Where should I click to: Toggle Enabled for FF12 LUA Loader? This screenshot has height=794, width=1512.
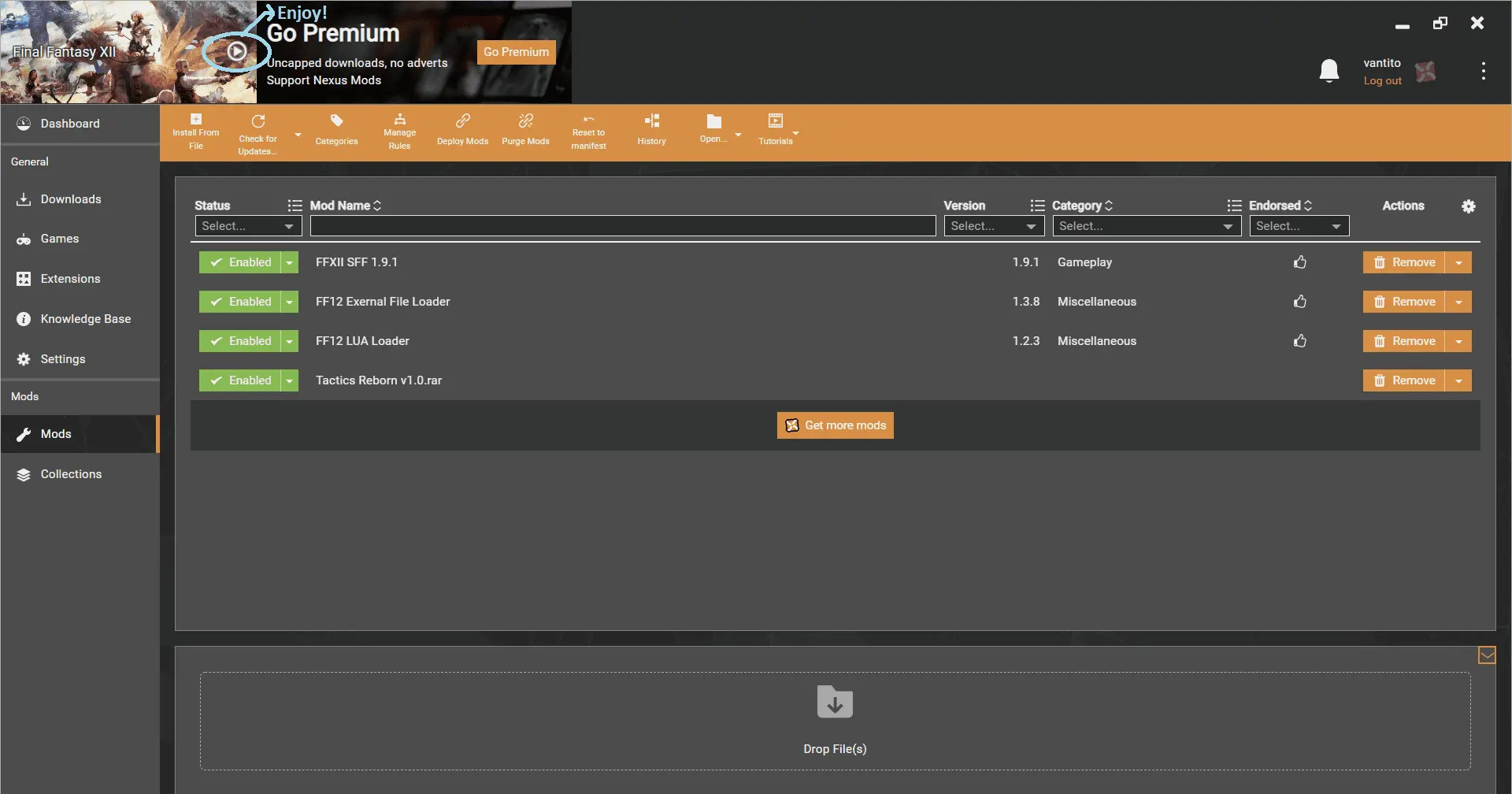tap(240, 341)
